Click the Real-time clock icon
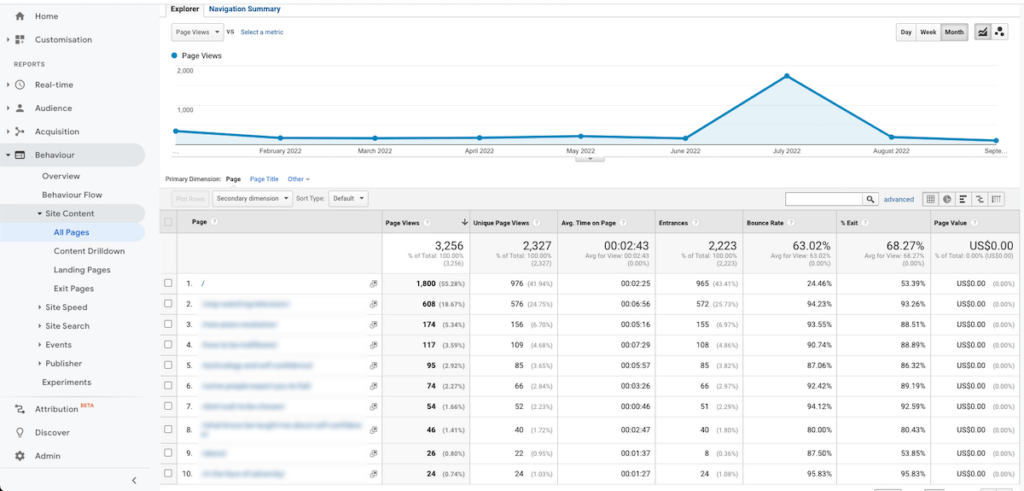Viewport: 1024px width, 491px height. [x=20, y=85]
